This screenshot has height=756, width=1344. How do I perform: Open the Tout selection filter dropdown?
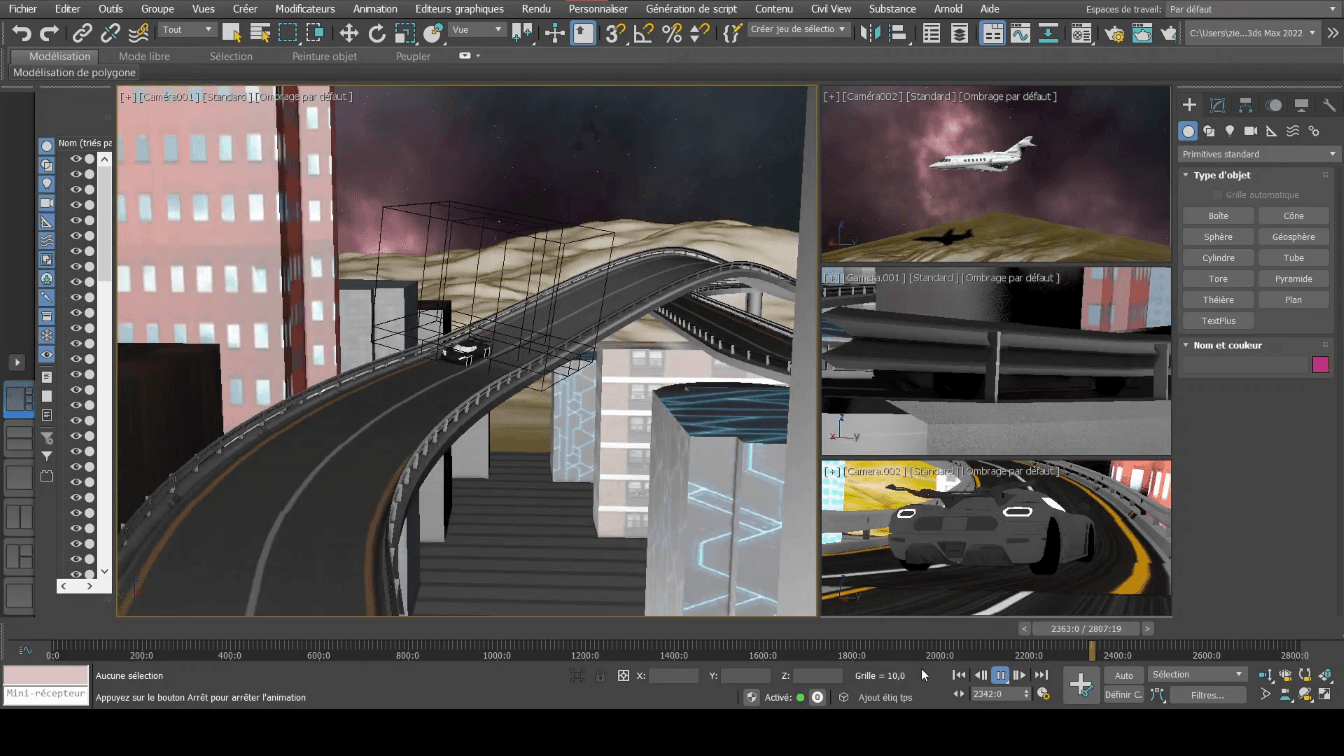[186, 29]
